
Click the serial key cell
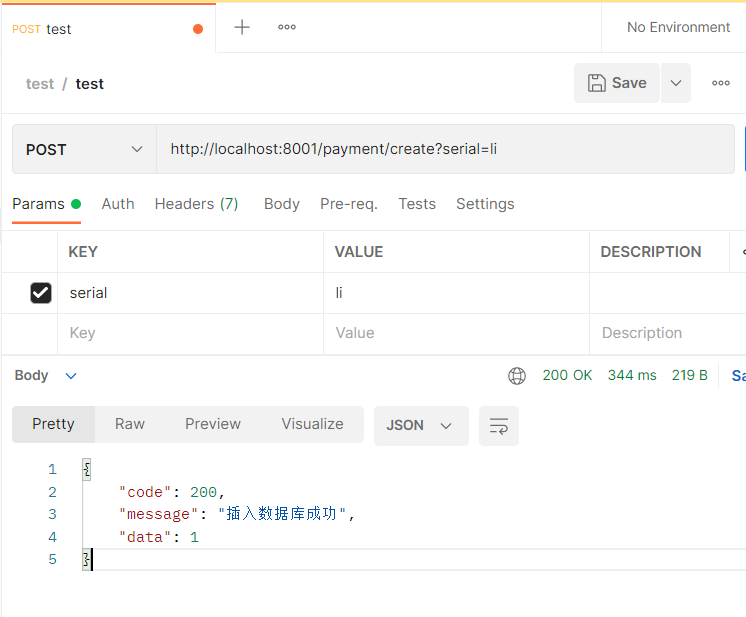coord(190,293)
